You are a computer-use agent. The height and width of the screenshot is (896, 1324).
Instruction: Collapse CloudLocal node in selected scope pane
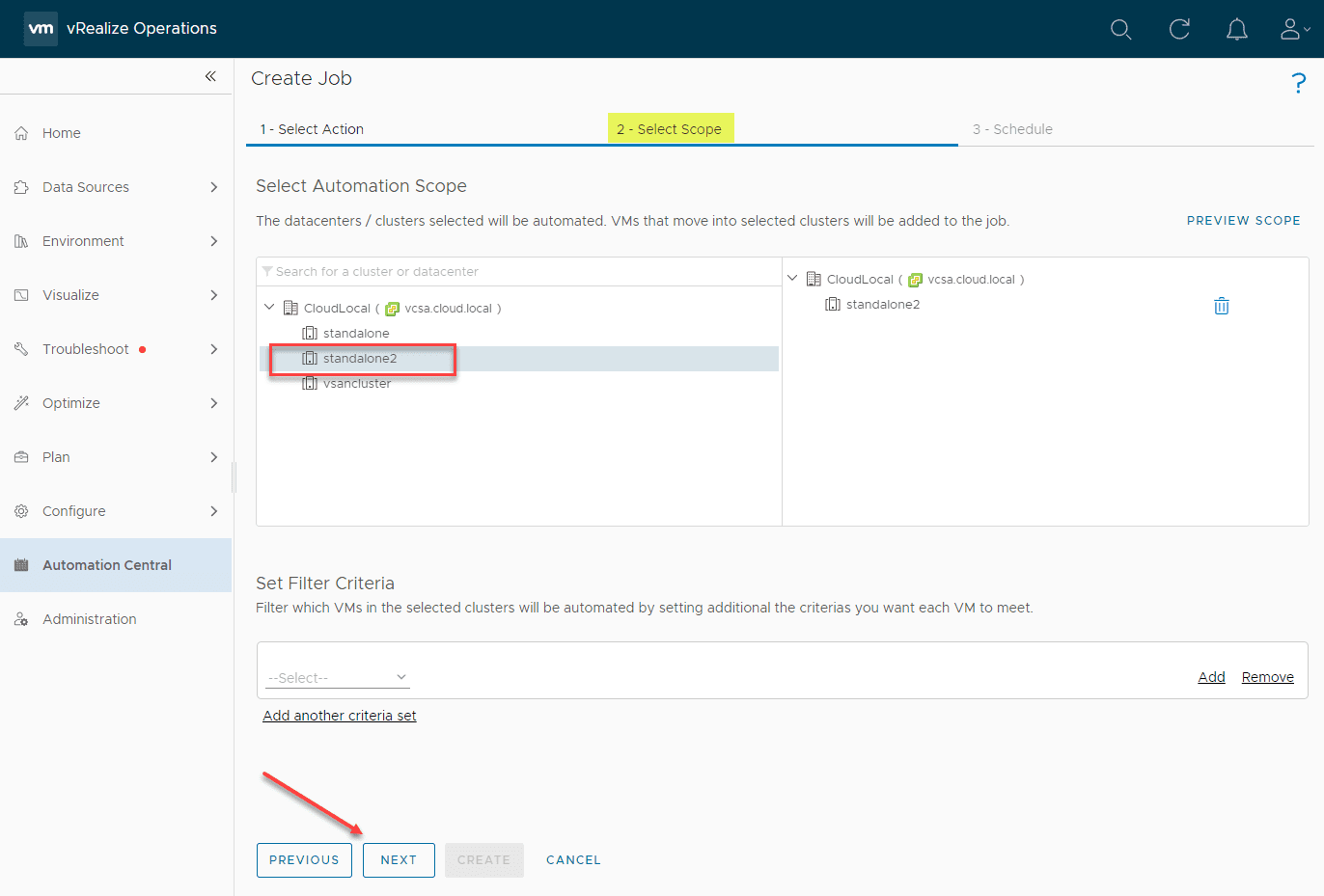(792, 279)
